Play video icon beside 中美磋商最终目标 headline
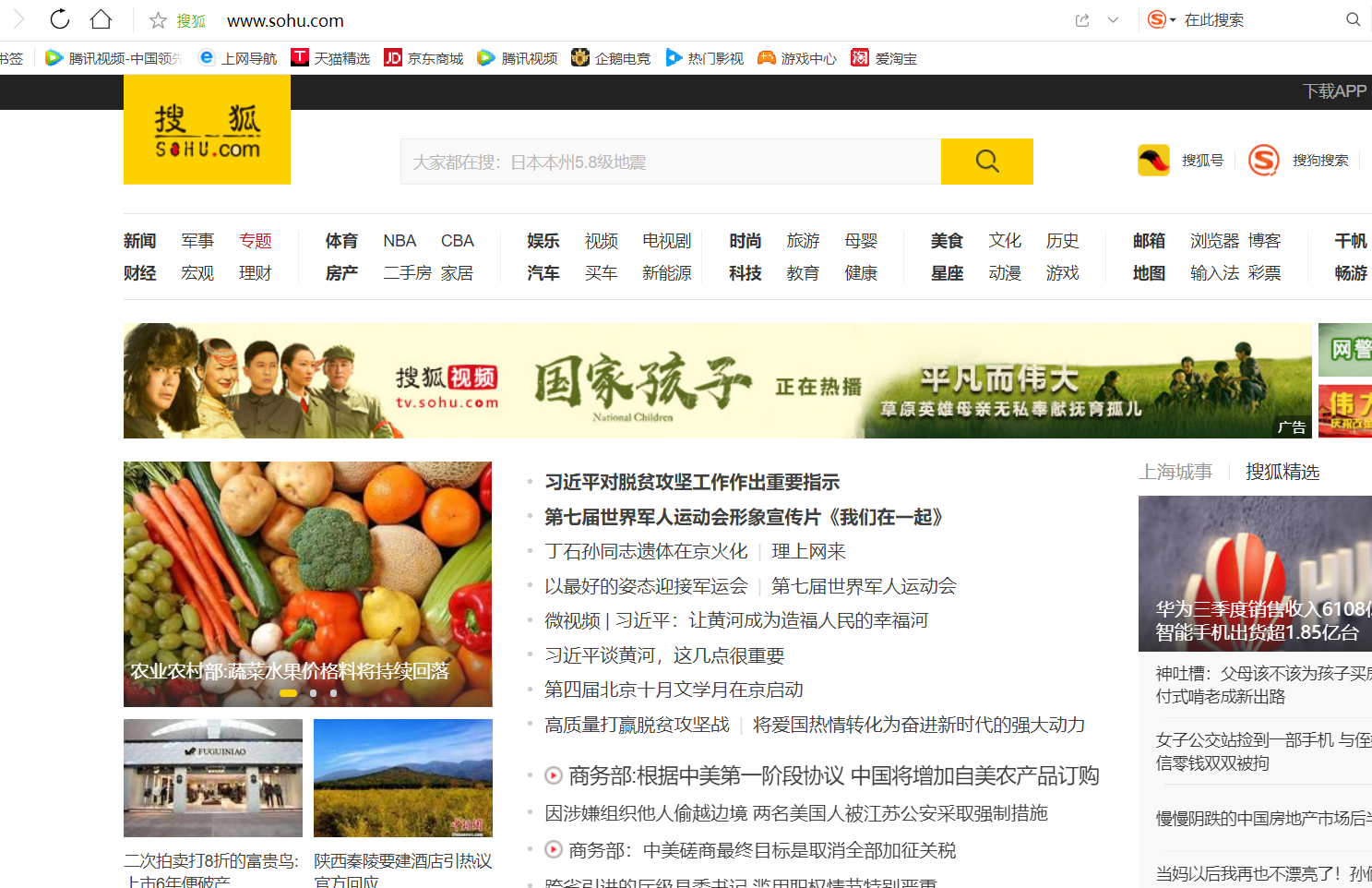This screenshot has height=888, width=1372. (x=554, y=849)
